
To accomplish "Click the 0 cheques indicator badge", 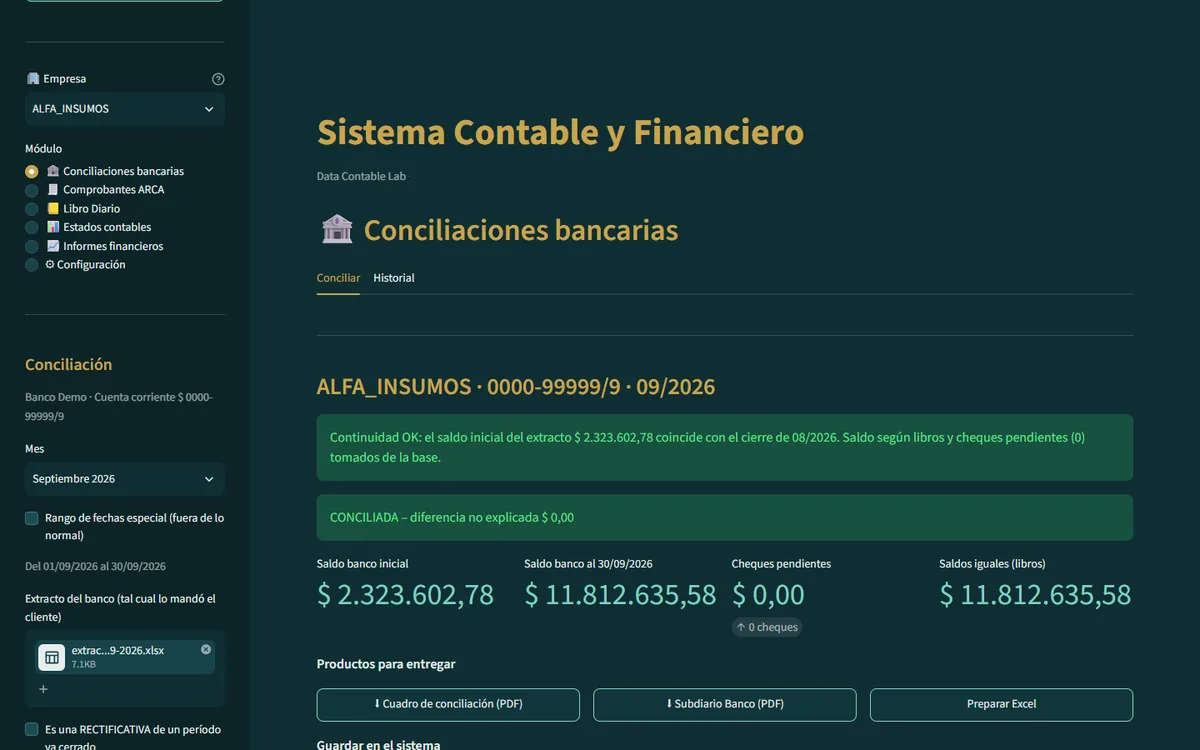I will click(767, 627).
